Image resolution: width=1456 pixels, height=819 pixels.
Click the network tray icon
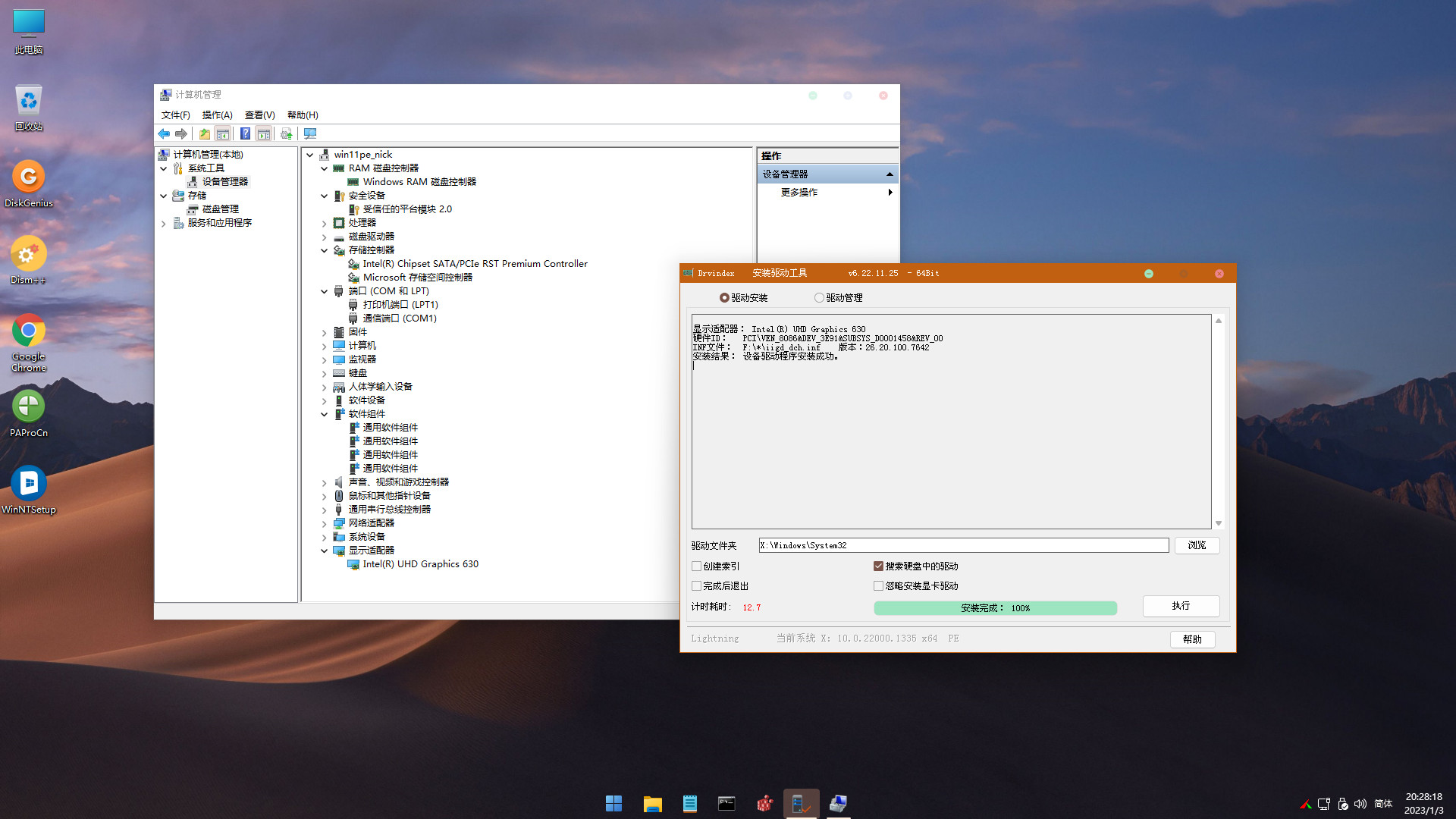(1324, 804)
